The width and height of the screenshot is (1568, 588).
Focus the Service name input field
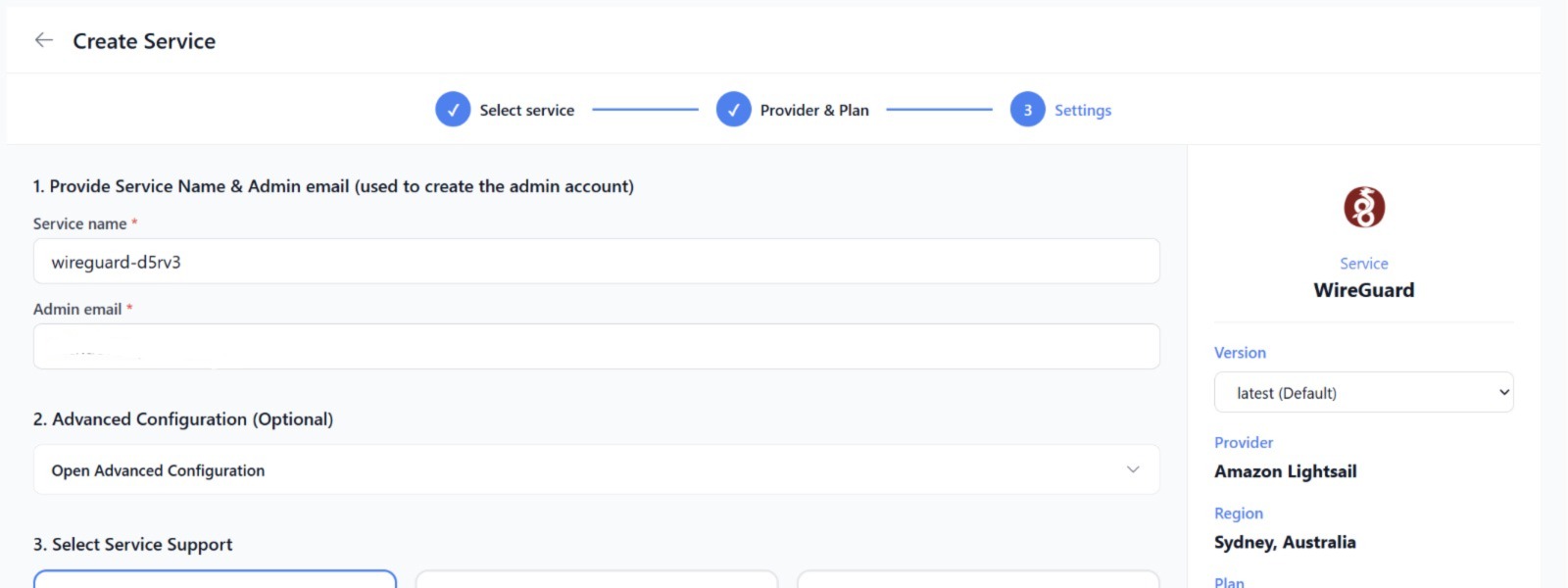click(x=597, y=262)
